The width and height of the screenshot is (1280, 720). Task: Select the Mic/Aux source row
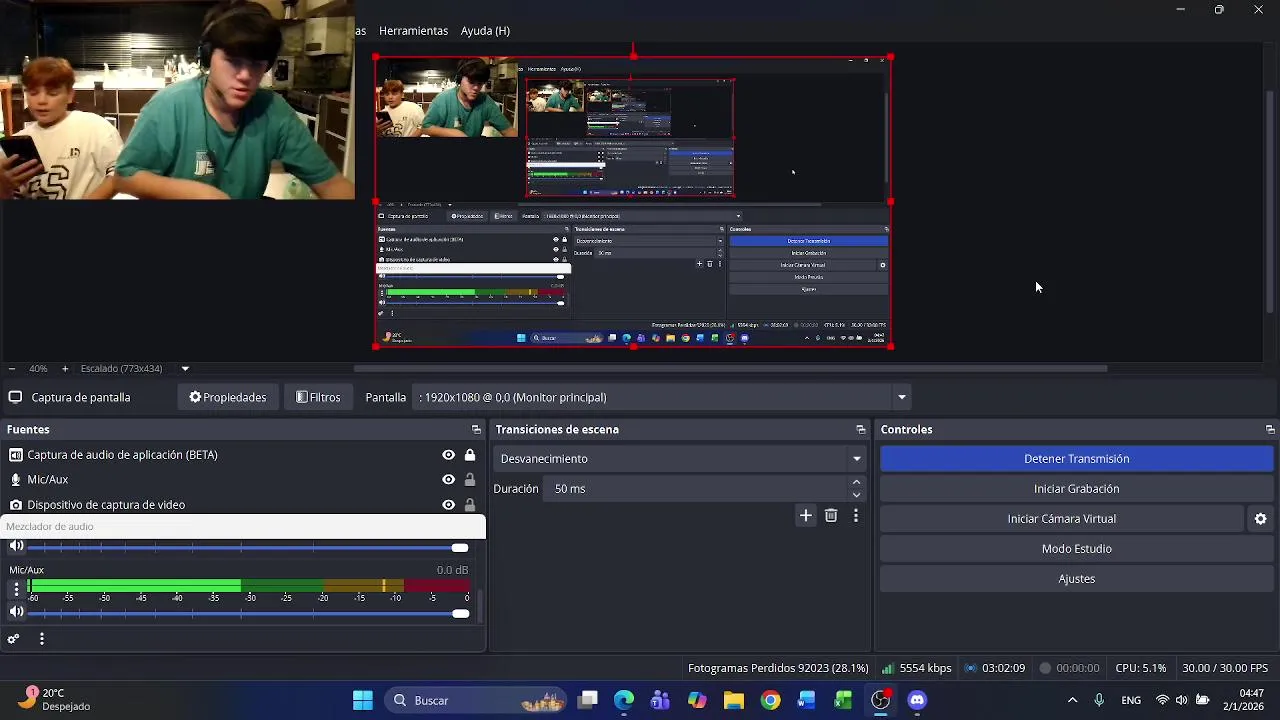[x=243, y=480]
